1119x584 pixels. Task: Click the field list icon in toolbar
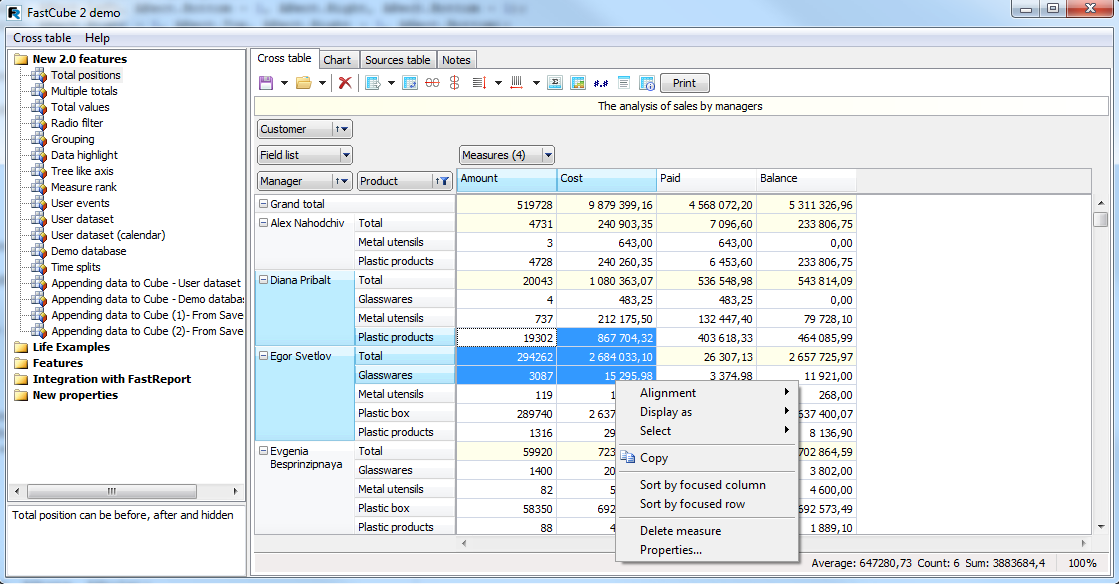point(624,83)
